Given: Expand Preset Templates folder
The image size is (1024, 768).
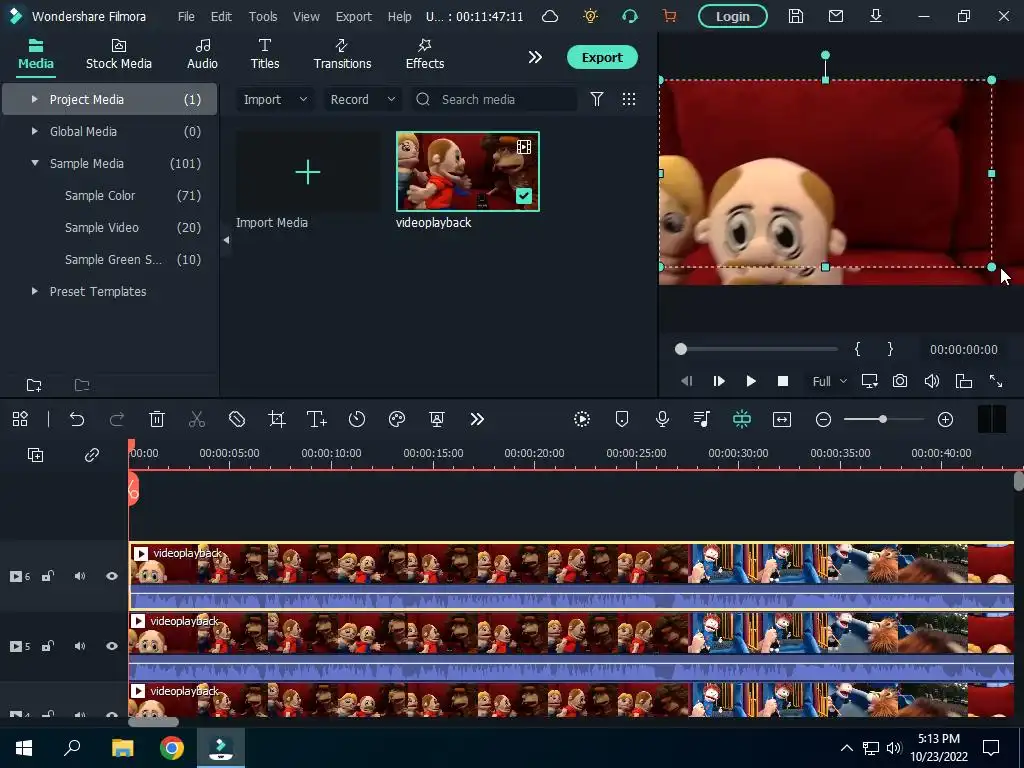Looking at the screenshot, I should (x=34, y=291).
